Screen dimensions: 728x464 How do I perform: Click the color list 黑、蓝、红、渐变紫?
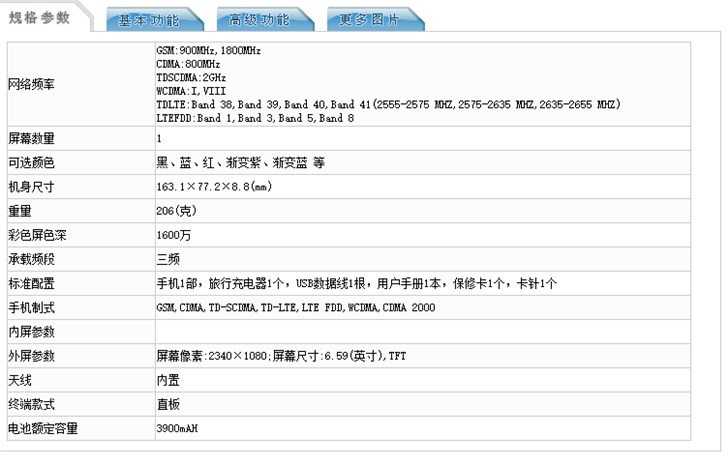240,163
